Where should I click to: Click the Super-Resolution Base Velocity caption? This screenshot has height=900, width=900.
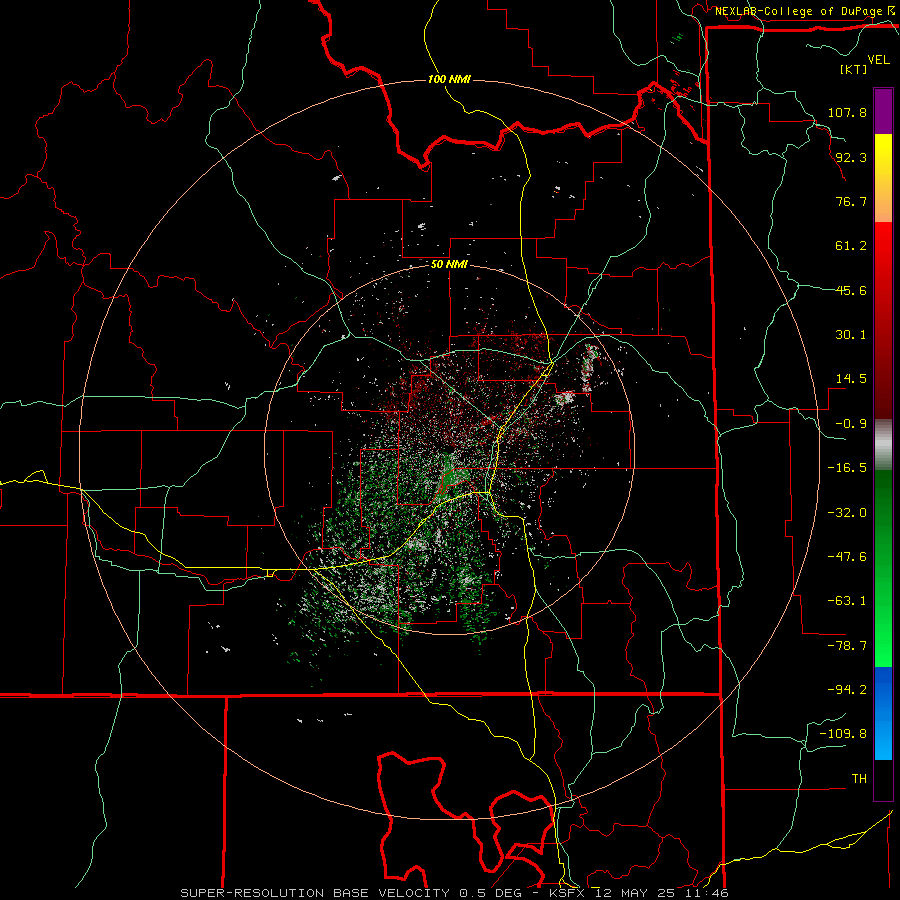click(455, 893)
